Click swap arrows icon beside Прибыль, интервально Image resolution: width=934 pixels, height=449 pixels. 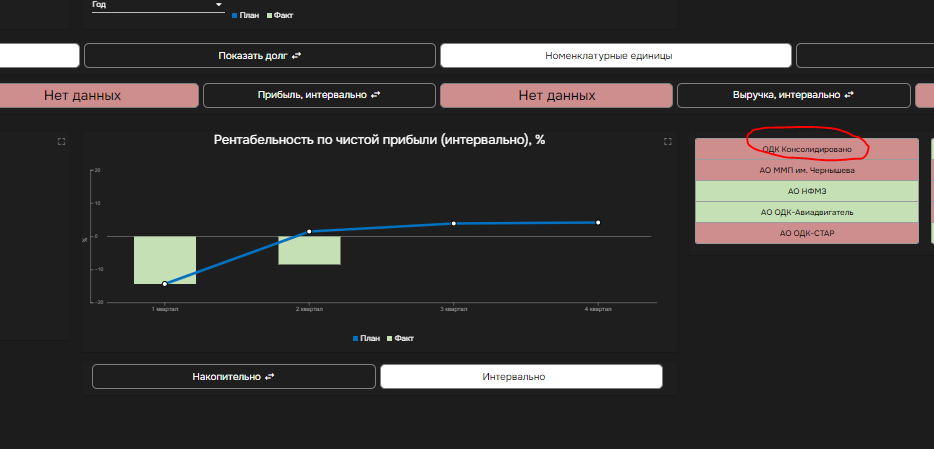tap(376, 96)
